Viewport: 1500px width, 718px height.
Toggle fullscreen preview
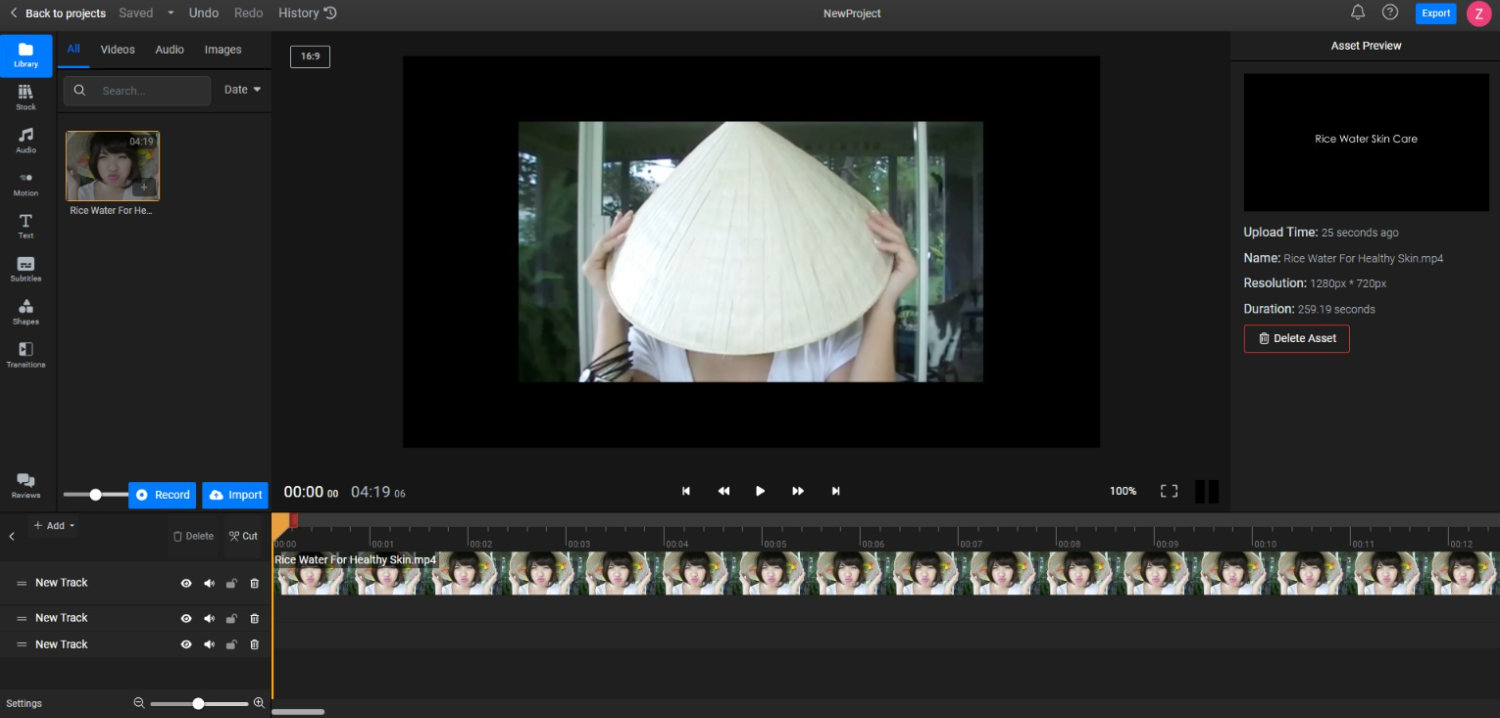click(x=1169, y=491)
